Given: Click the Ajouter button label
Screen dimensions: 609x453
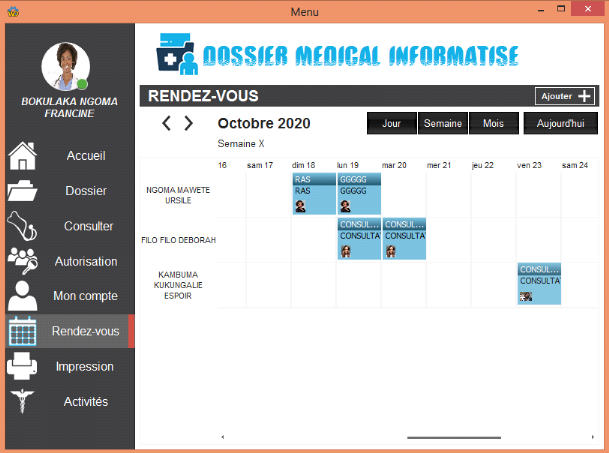Looking at the screenshot, I should tap(557, 96).
